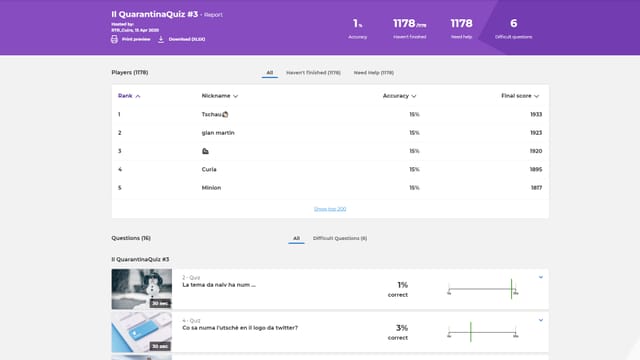
Task: Open the snowman question thumbnail
Action: click(142, 289)
